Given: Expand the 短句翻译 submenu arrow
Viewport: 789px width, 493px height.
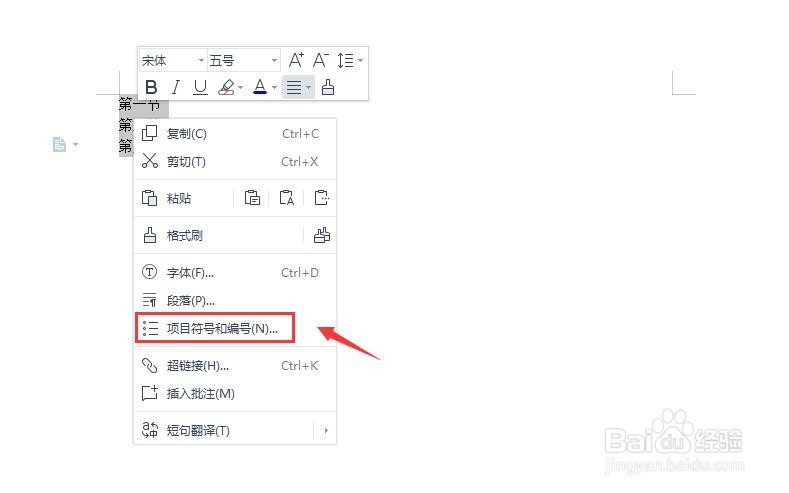Looking at the screenshot, I should click(326, 431).
